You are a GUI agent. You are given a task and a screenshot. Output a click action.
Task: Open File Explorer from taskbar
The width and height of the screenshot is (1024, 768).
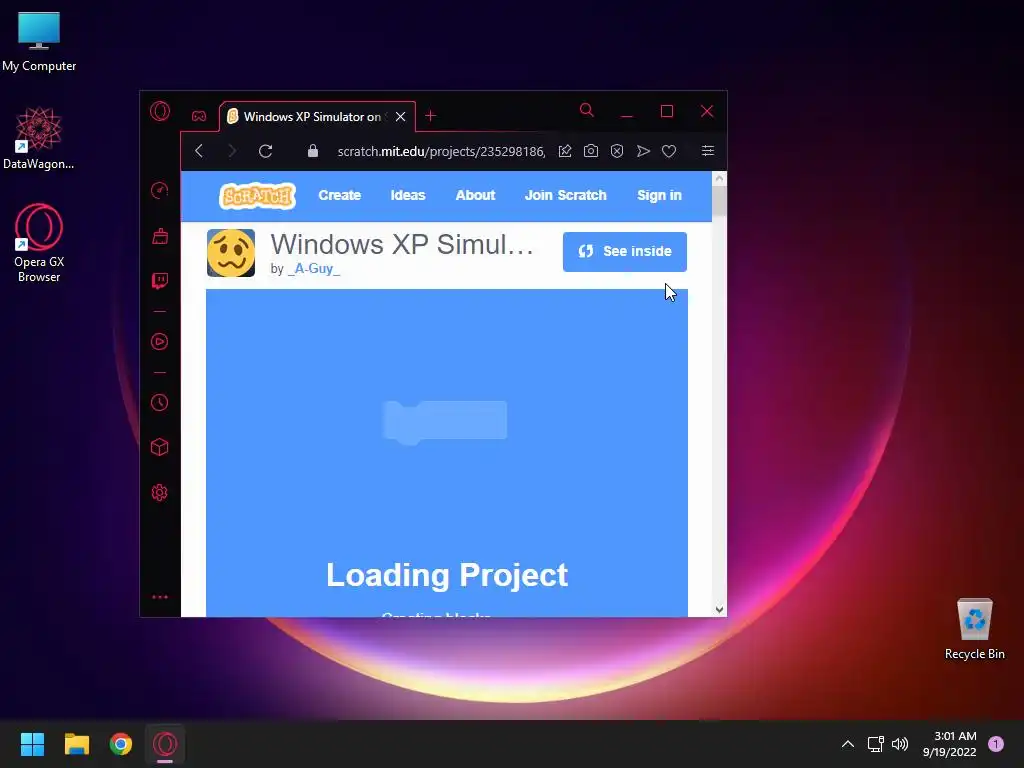click(76, 744)
